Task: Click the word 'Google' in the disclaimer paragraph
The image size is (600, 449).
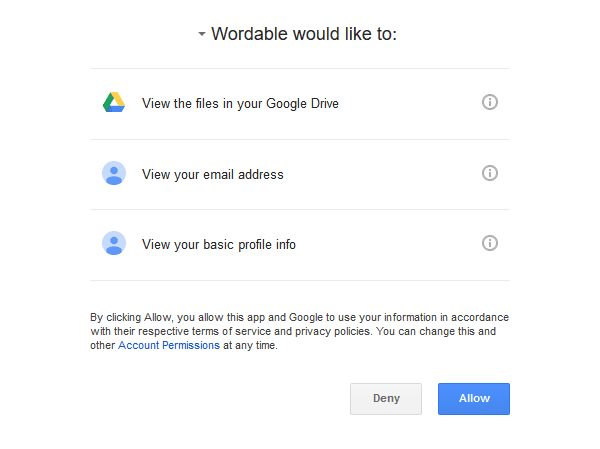Action: coord(306,318)
